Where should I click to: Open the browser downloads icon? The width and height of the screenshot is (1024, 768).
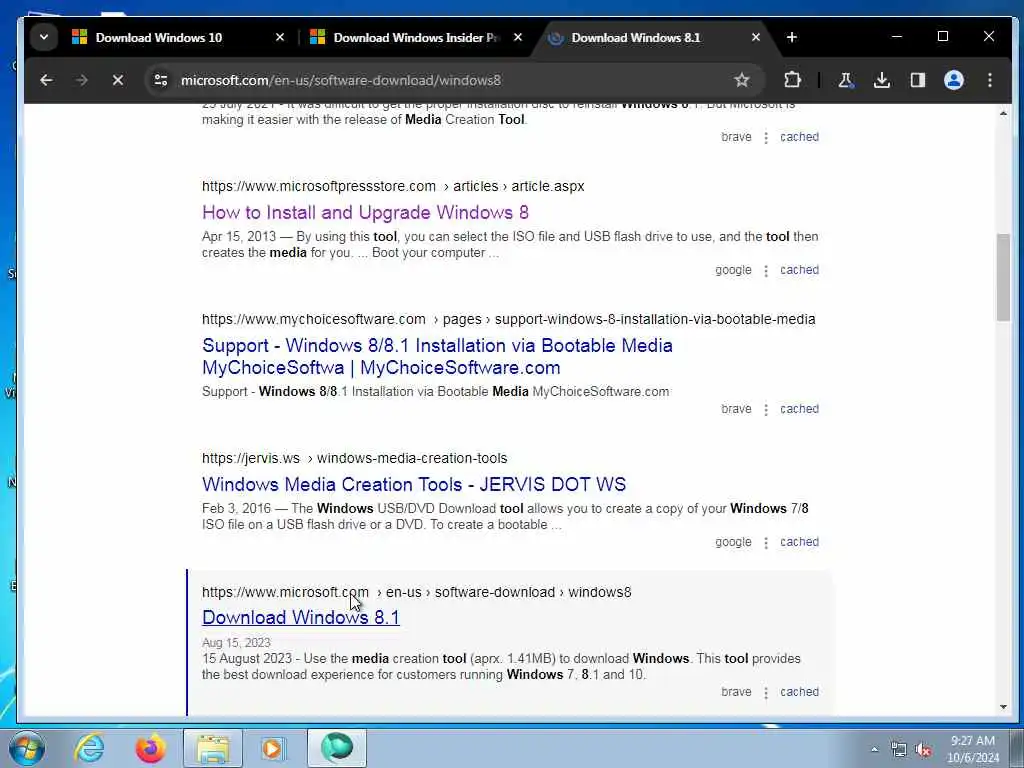pos(882,80)
